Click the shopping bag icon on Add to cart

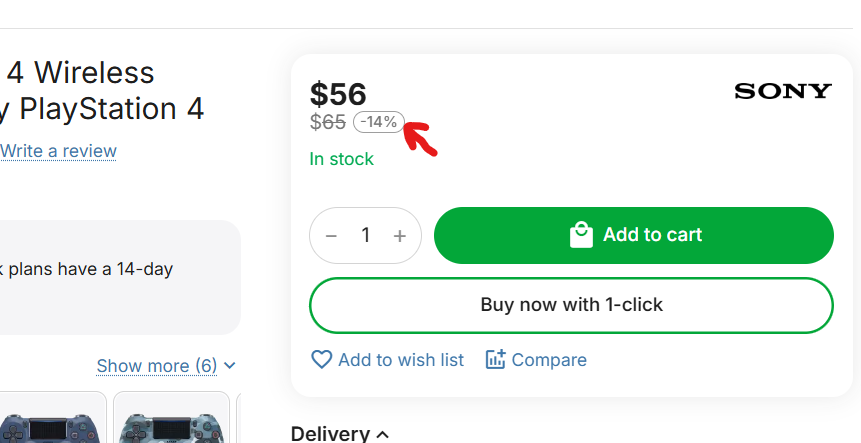coord(581,235)
